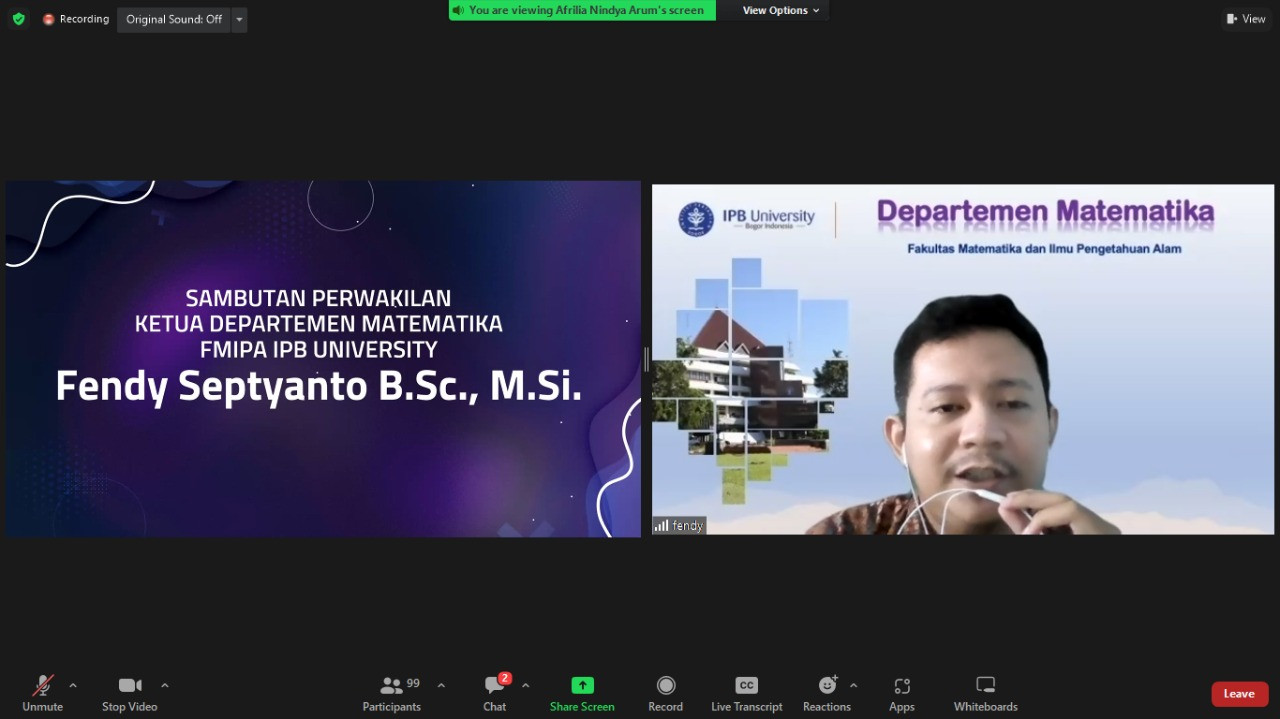Open View Options dropdown

781,10
